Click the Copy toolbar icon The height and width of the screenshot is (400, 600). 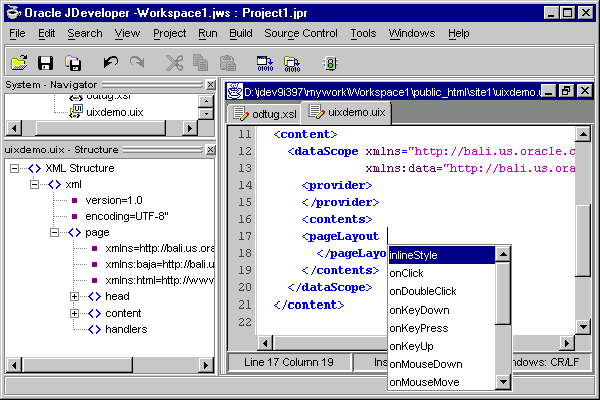point(201,63)
